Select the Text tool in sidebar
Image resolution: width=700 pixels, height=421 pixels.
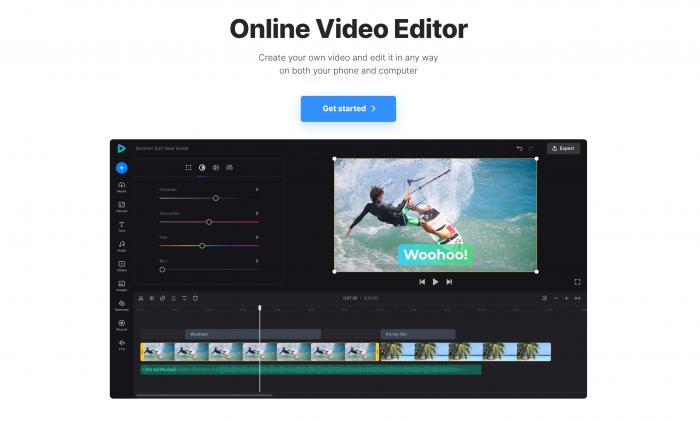point(121,226)
